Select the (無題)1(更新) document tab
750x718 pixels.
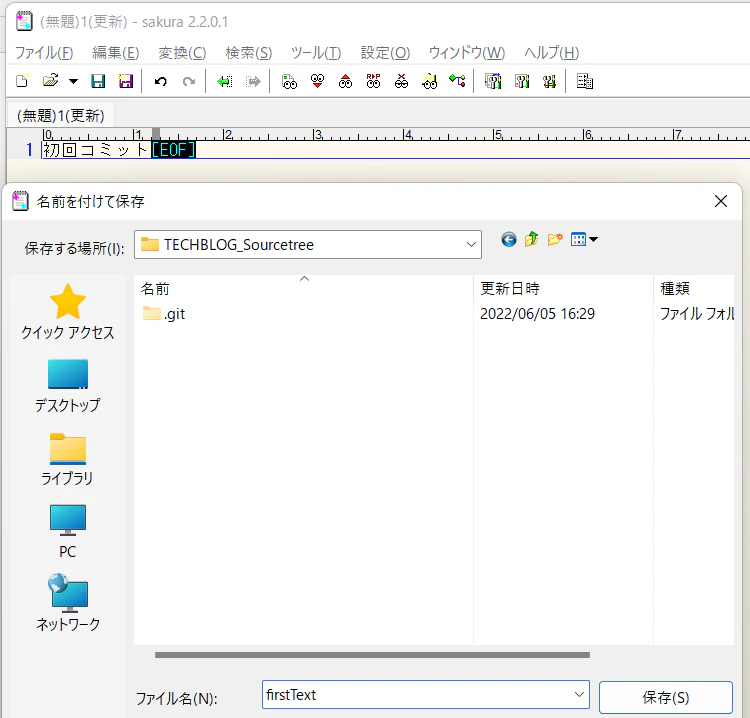click(60, 115)
